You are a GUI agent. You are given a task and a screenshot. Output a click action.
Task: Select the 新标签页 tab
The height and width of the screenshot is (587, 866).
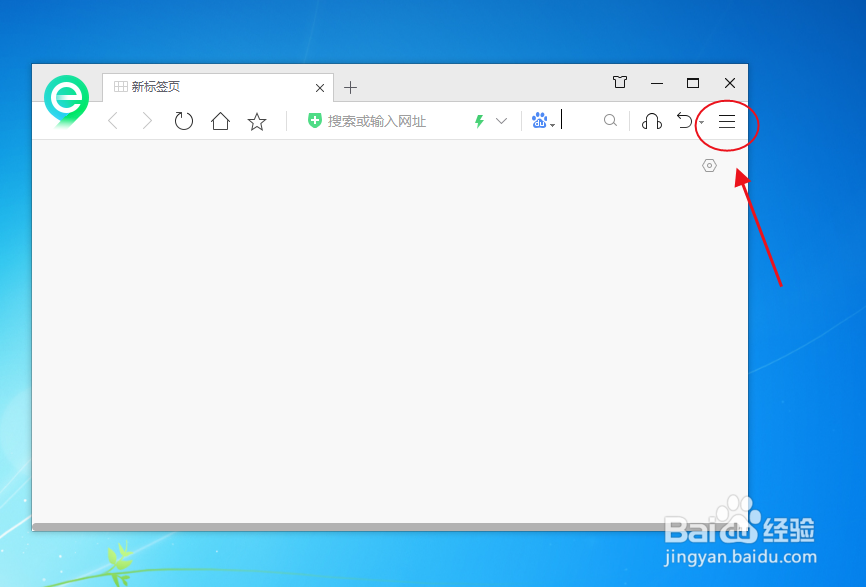point(218,87)
